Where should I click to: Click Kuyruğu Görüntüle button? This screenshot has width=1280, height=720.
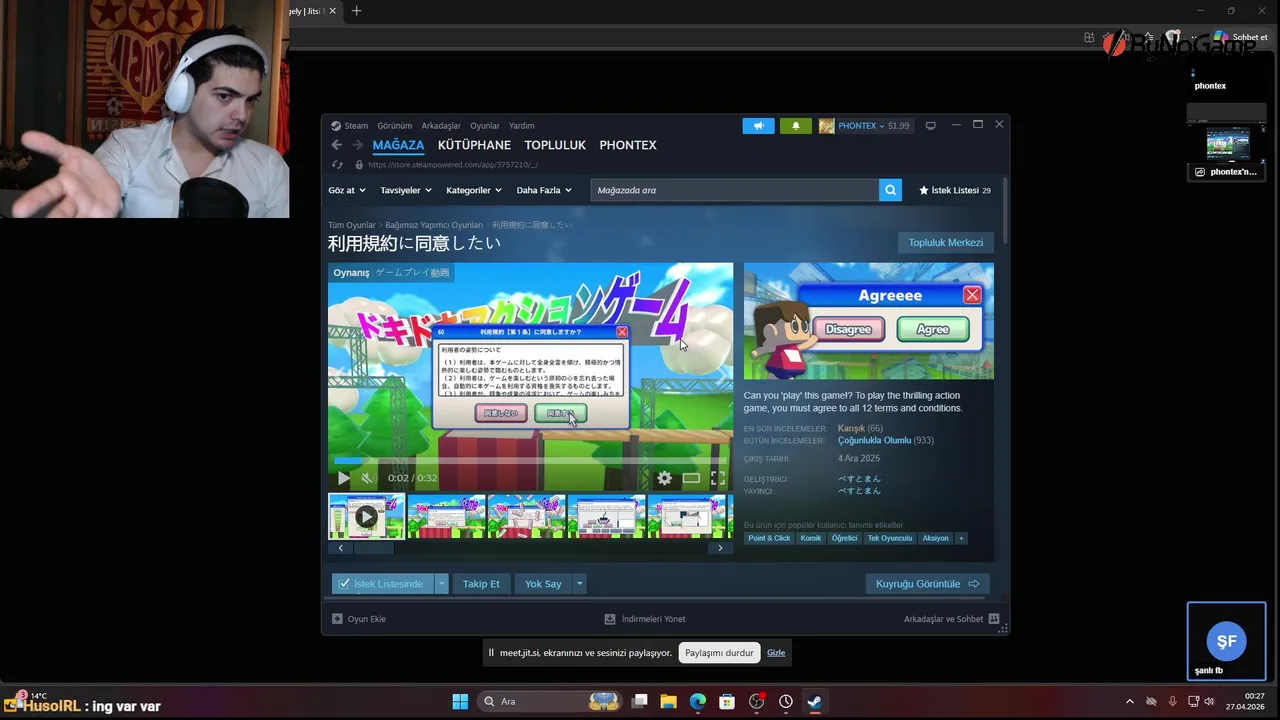point(927,584)
